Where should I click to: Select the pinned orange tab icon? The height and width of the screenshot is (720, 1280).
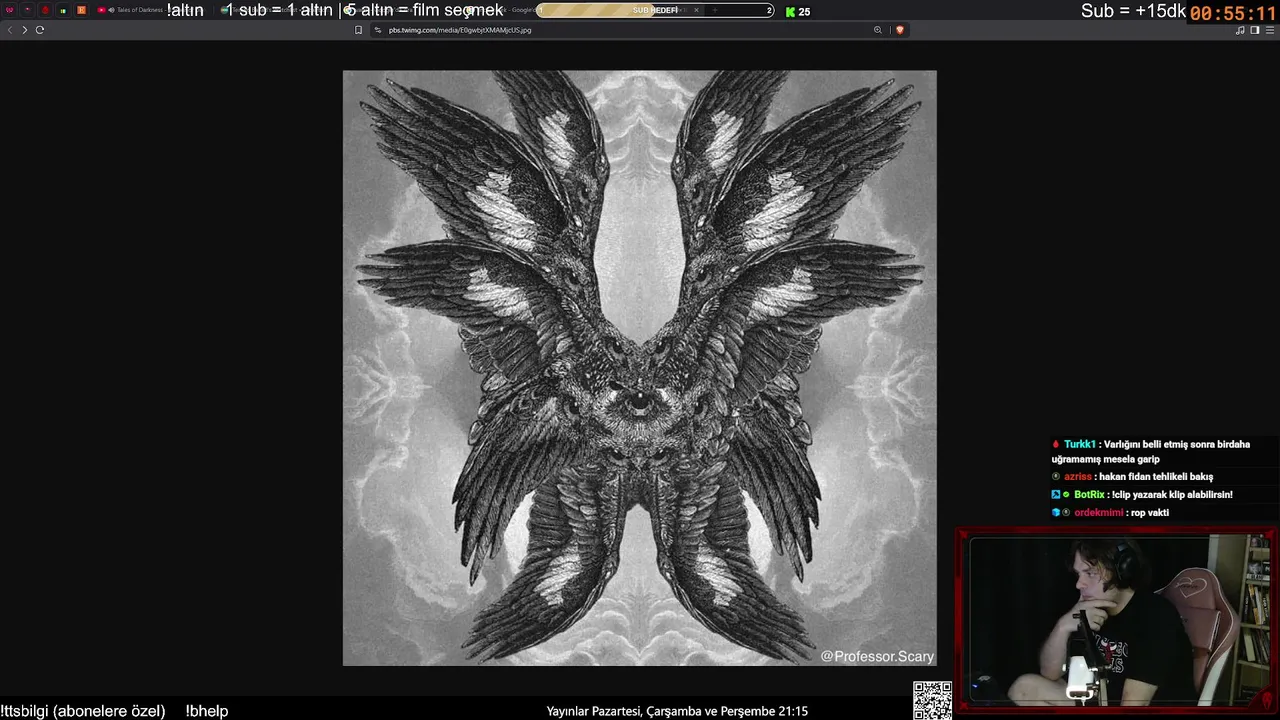click(x=82, y=10)
